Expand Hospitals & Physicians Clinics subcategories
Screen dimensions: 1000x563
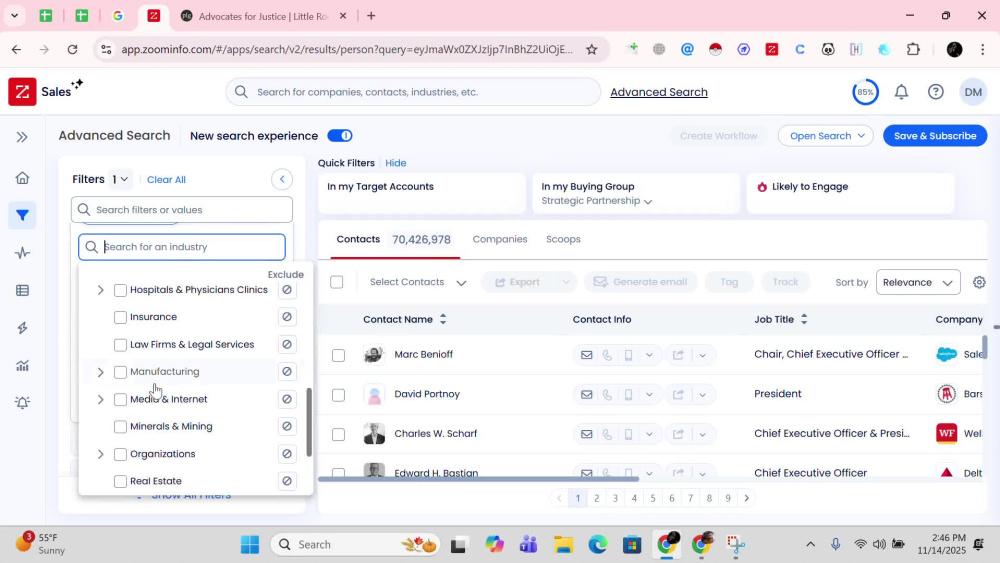point(100,290)
